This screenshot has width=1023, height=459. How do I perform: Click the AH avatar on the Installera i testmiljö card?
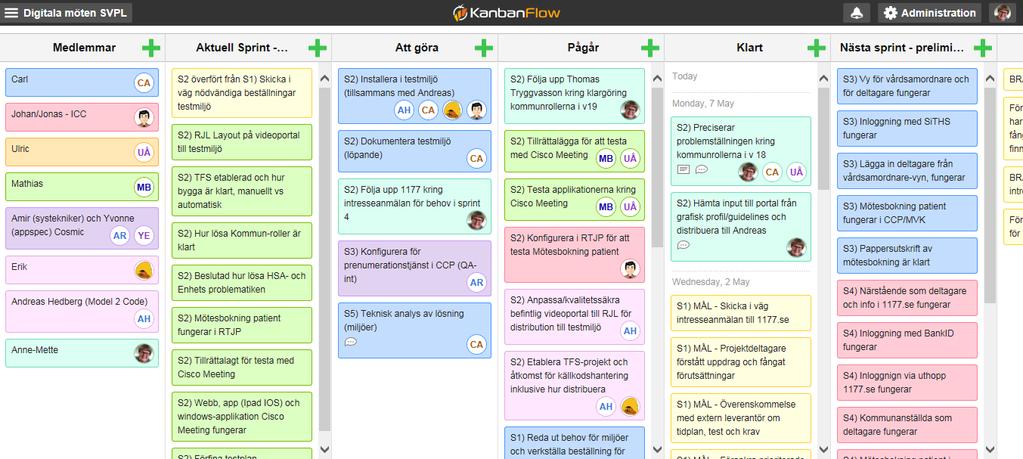[x=404, y=110]
